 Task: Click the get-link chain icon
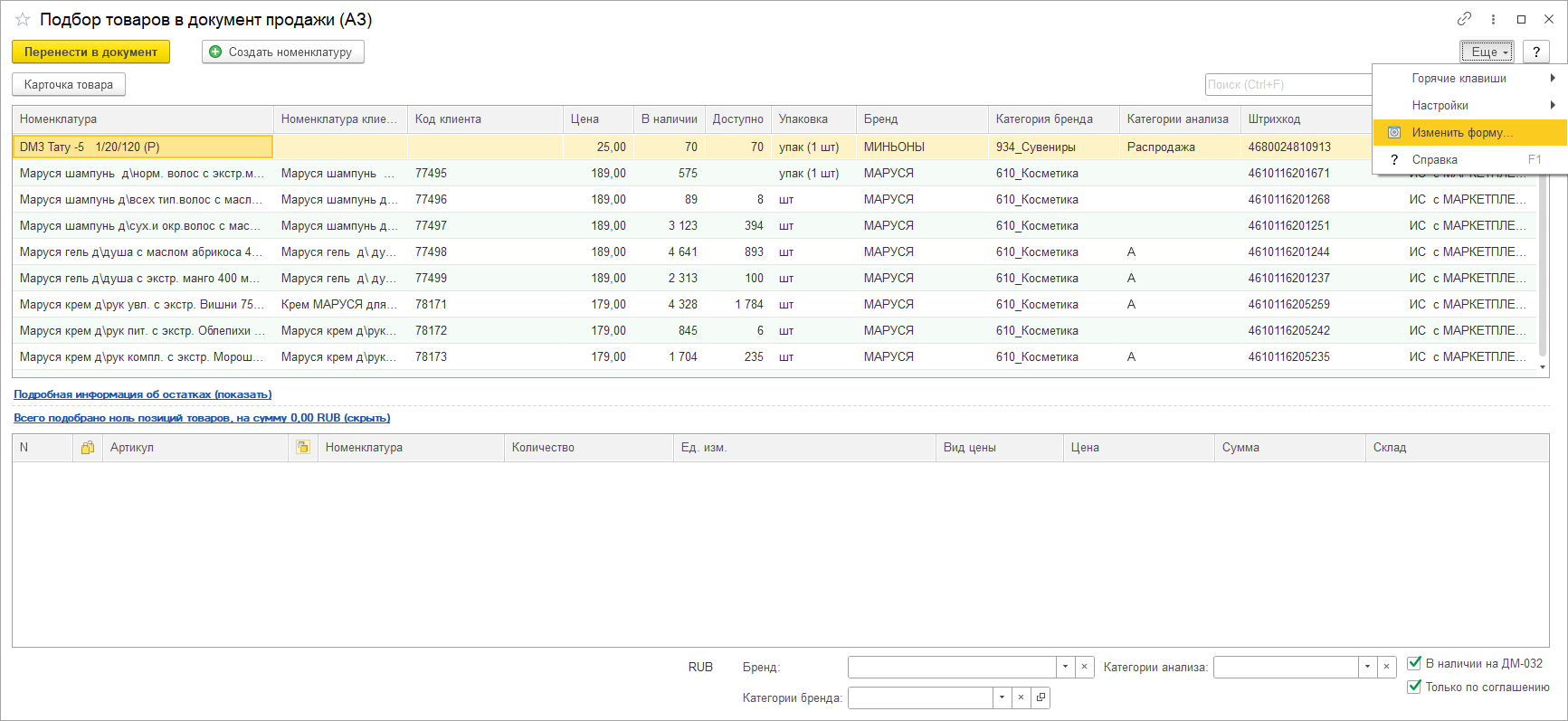pyautogui.click(x=1464, y=19)
